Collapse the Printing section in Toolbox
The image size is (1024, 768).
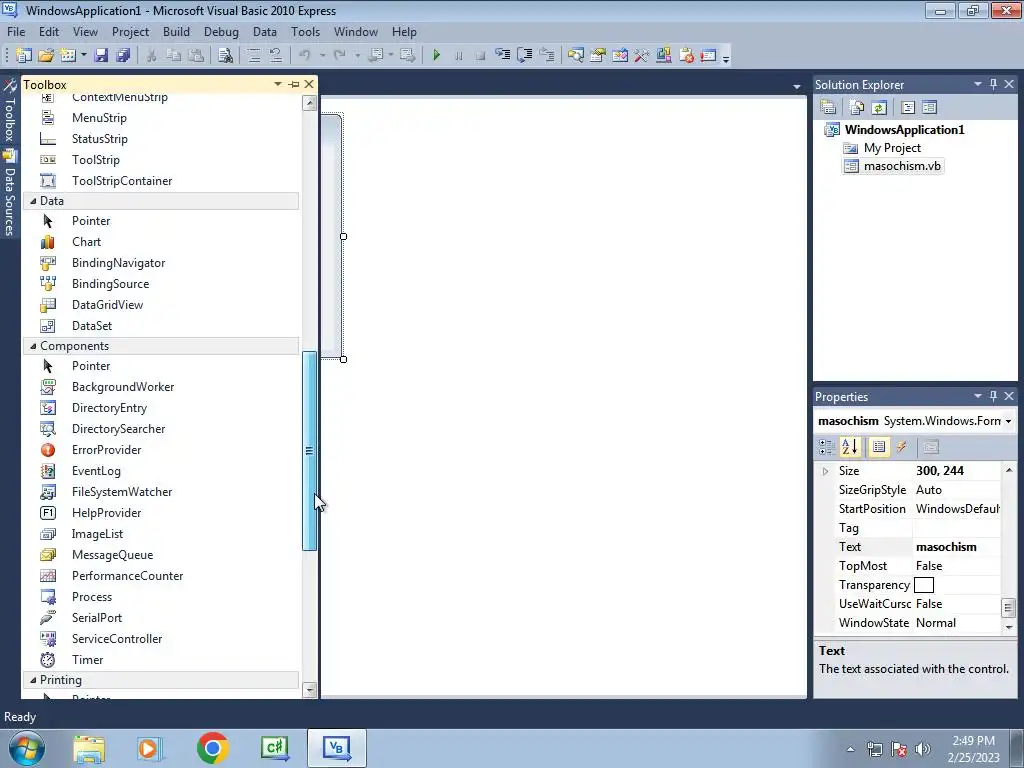[x=33, y=680]
